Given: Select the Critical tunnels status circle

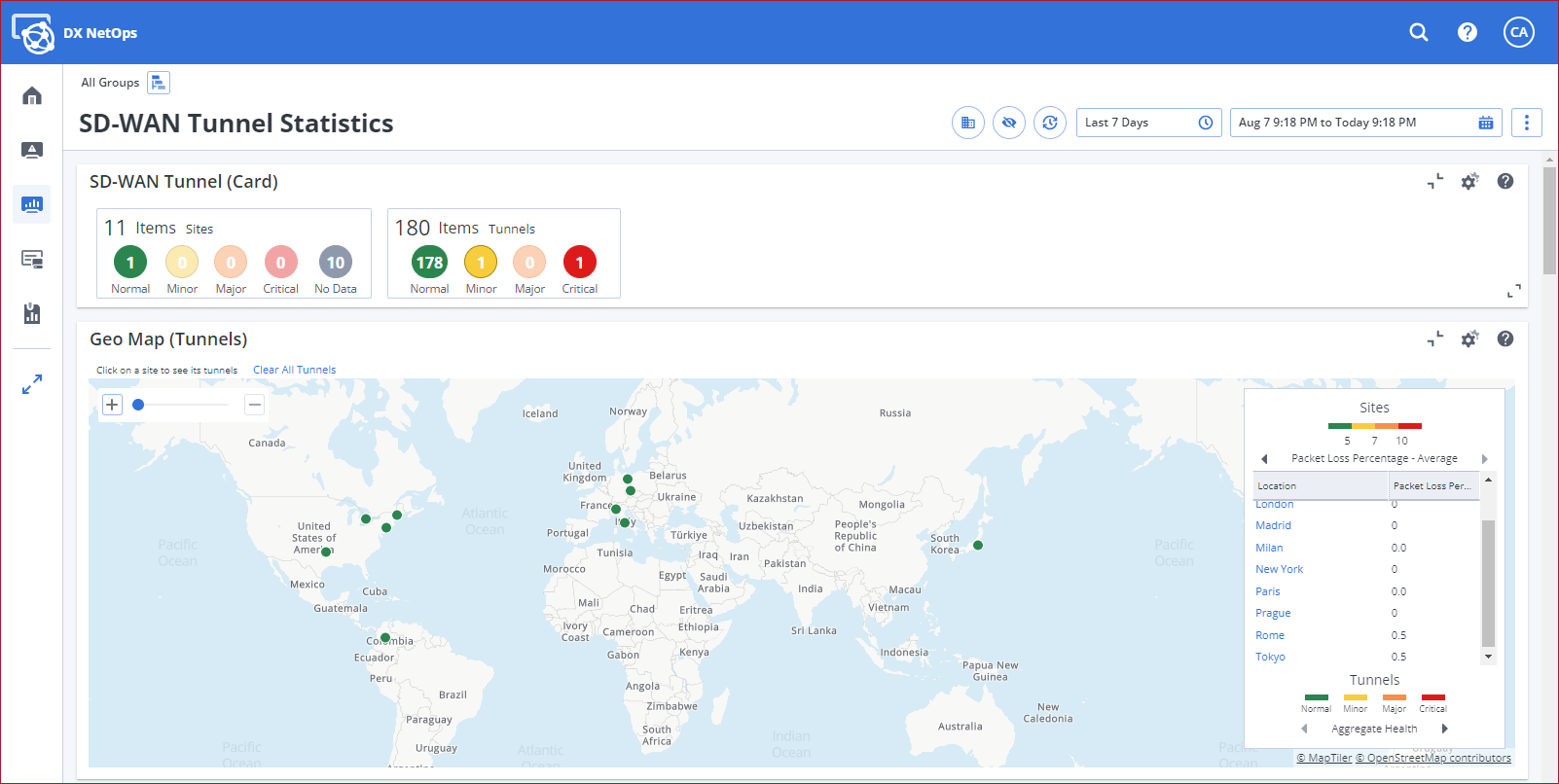Looking at the screenshot, I should pos(579,263).
